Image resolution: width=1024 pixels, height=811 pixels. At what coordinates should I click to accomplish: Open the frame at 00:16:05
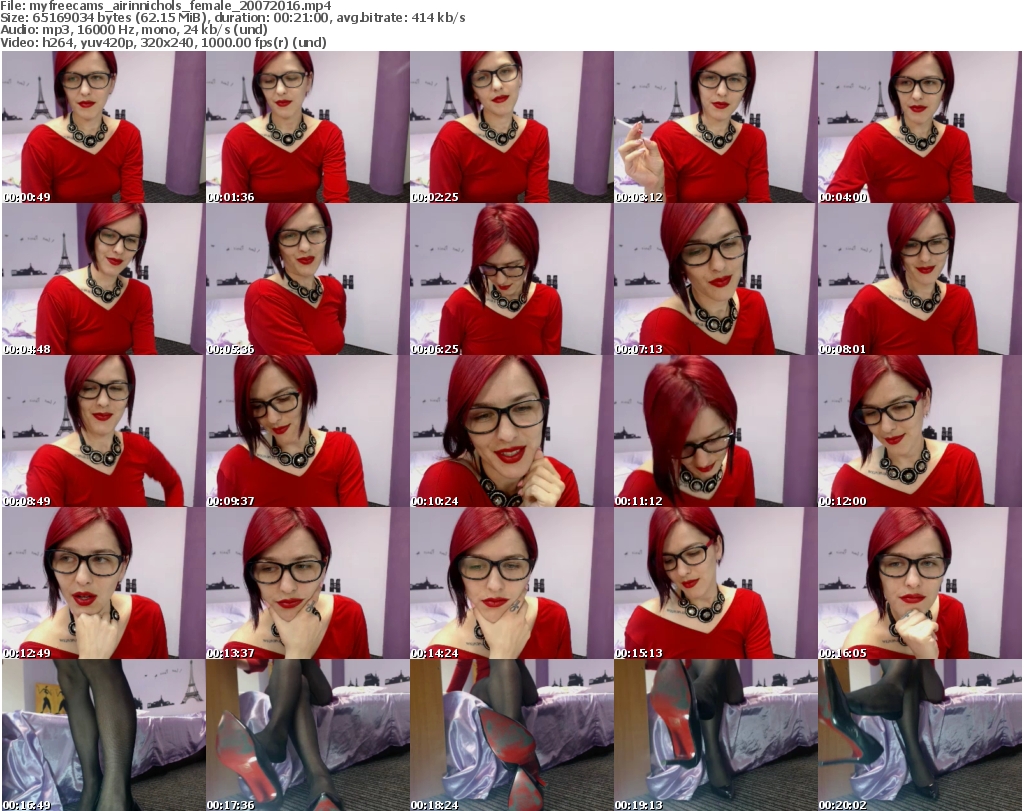point(920,583)
